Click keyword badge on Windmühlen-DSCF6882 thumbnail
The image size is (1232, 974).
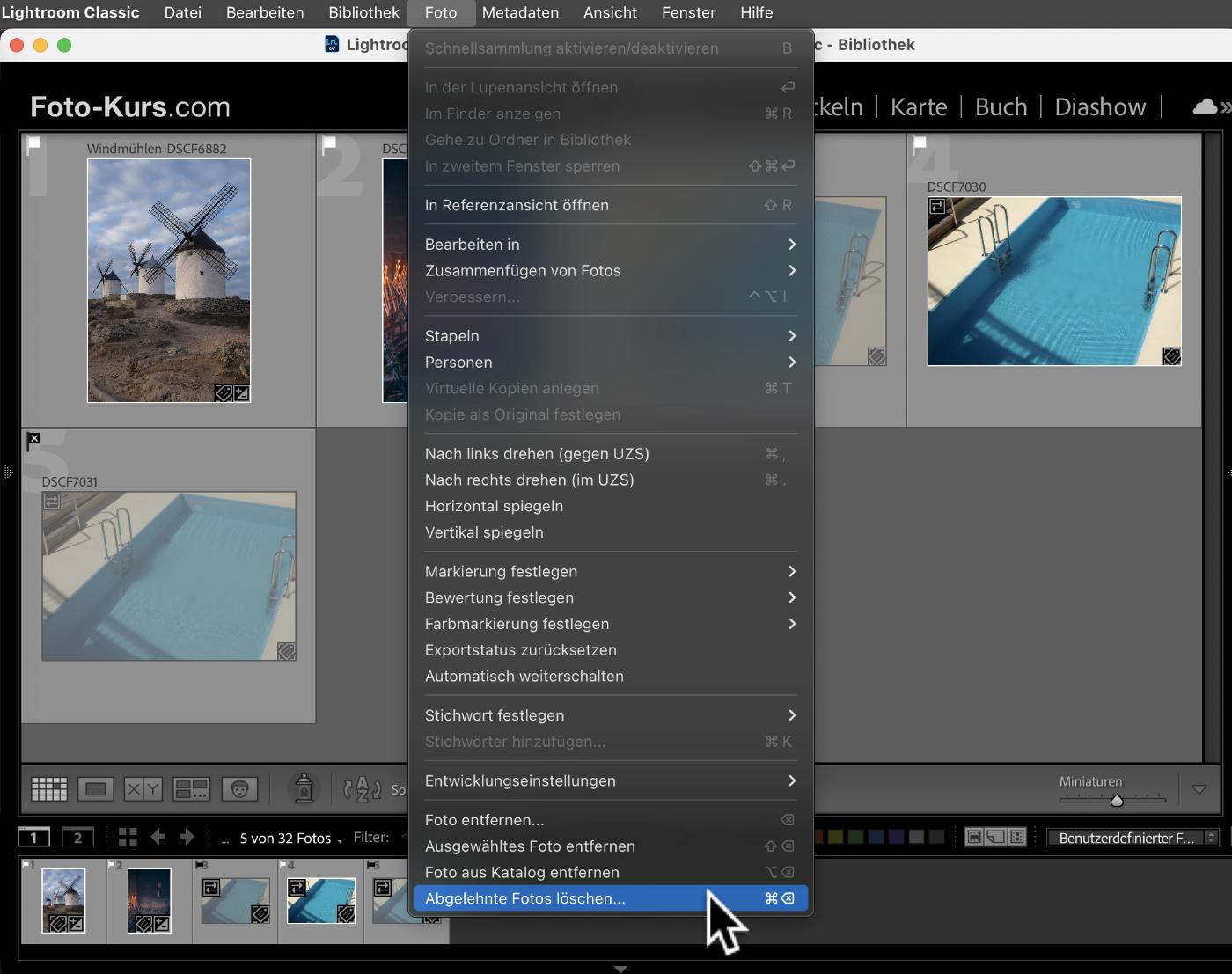point(224,393)
